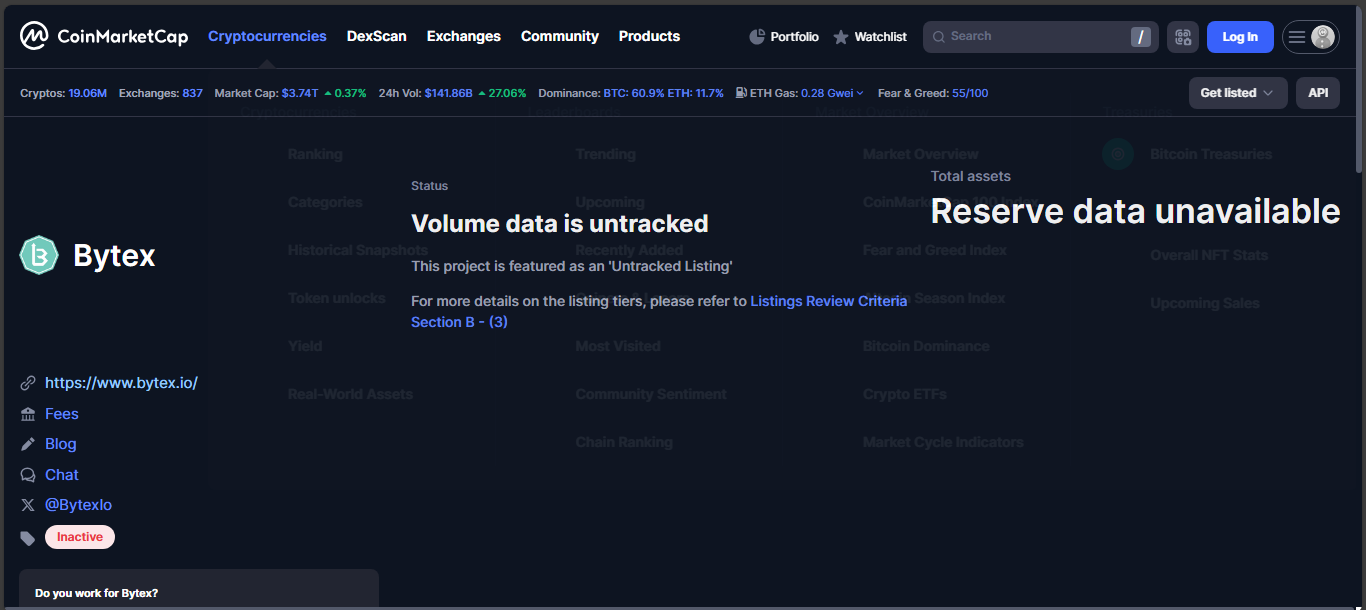Select Community Sentiment menu entry
The image size is (1366, 610).
(x=651, y=394)
